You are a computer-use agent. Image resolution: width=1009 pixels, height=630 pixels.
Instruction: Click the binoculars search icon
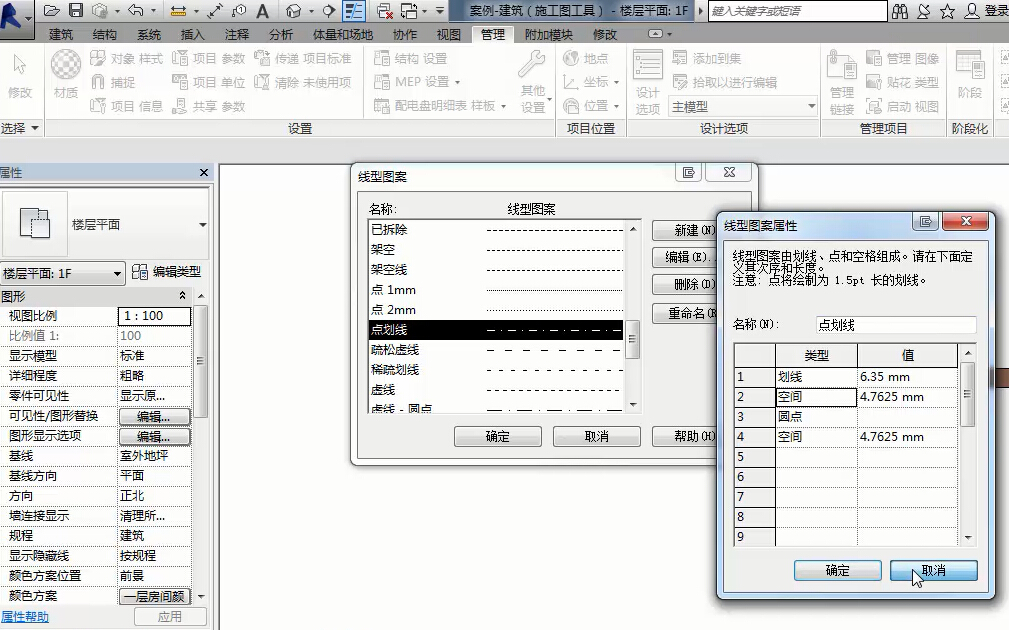pos(900,11)
